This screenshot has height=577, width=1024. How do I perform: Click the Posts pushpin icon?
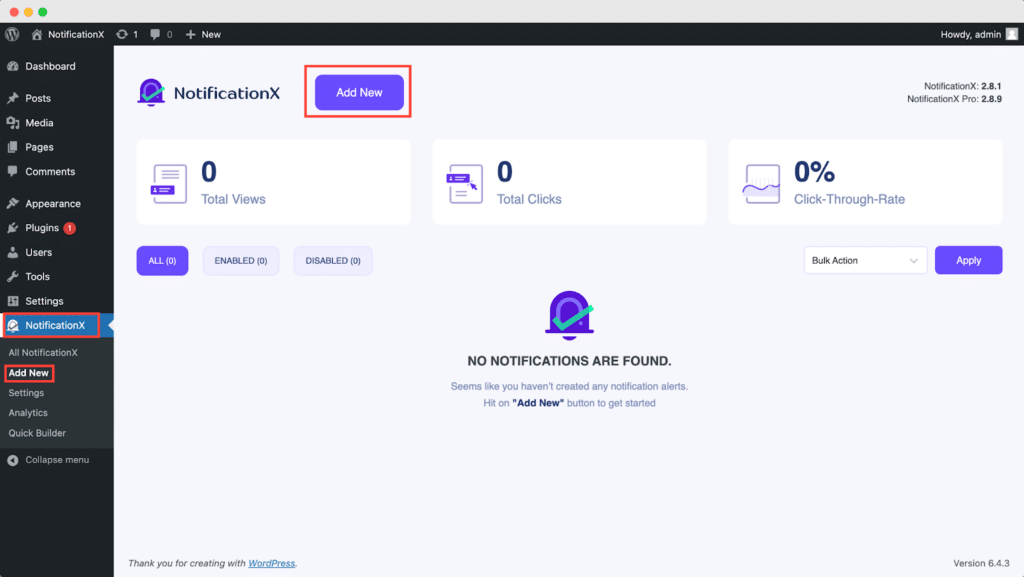point(12,98)
